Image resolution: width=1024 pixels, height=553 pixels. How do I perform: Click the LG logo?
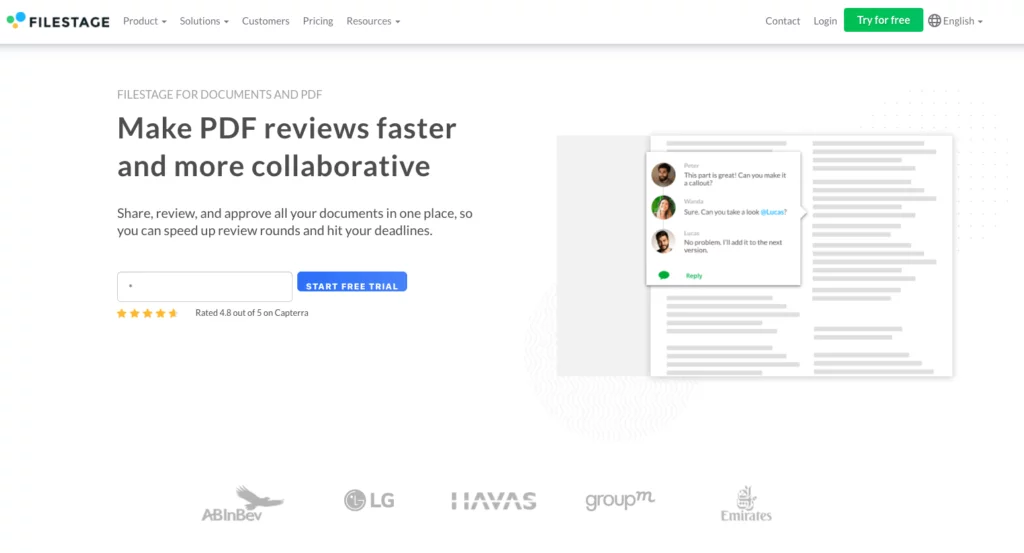click(370, 501)
